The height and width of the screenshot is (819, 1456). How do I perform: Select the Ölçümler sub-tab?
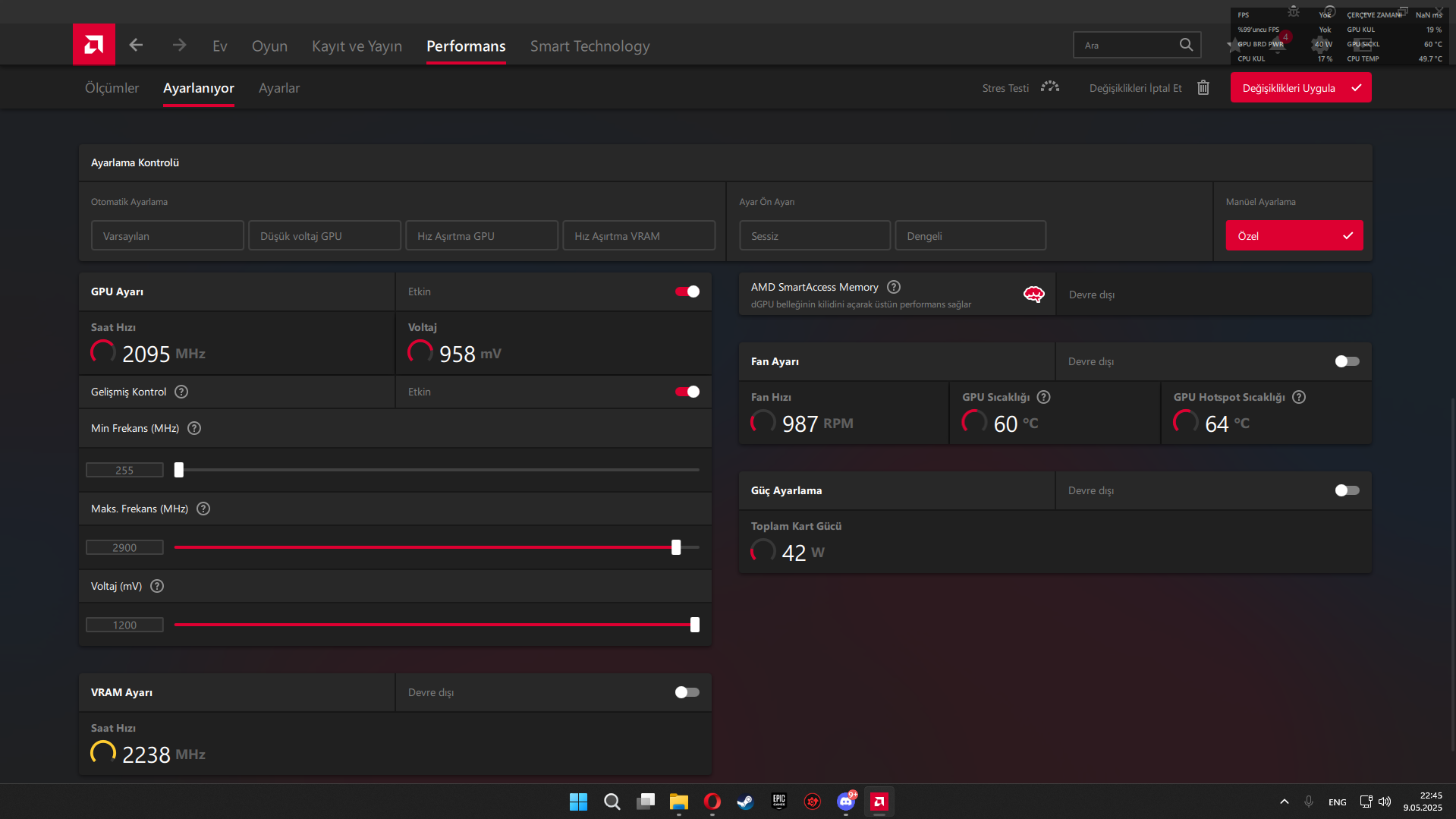(x=112, y=88)
